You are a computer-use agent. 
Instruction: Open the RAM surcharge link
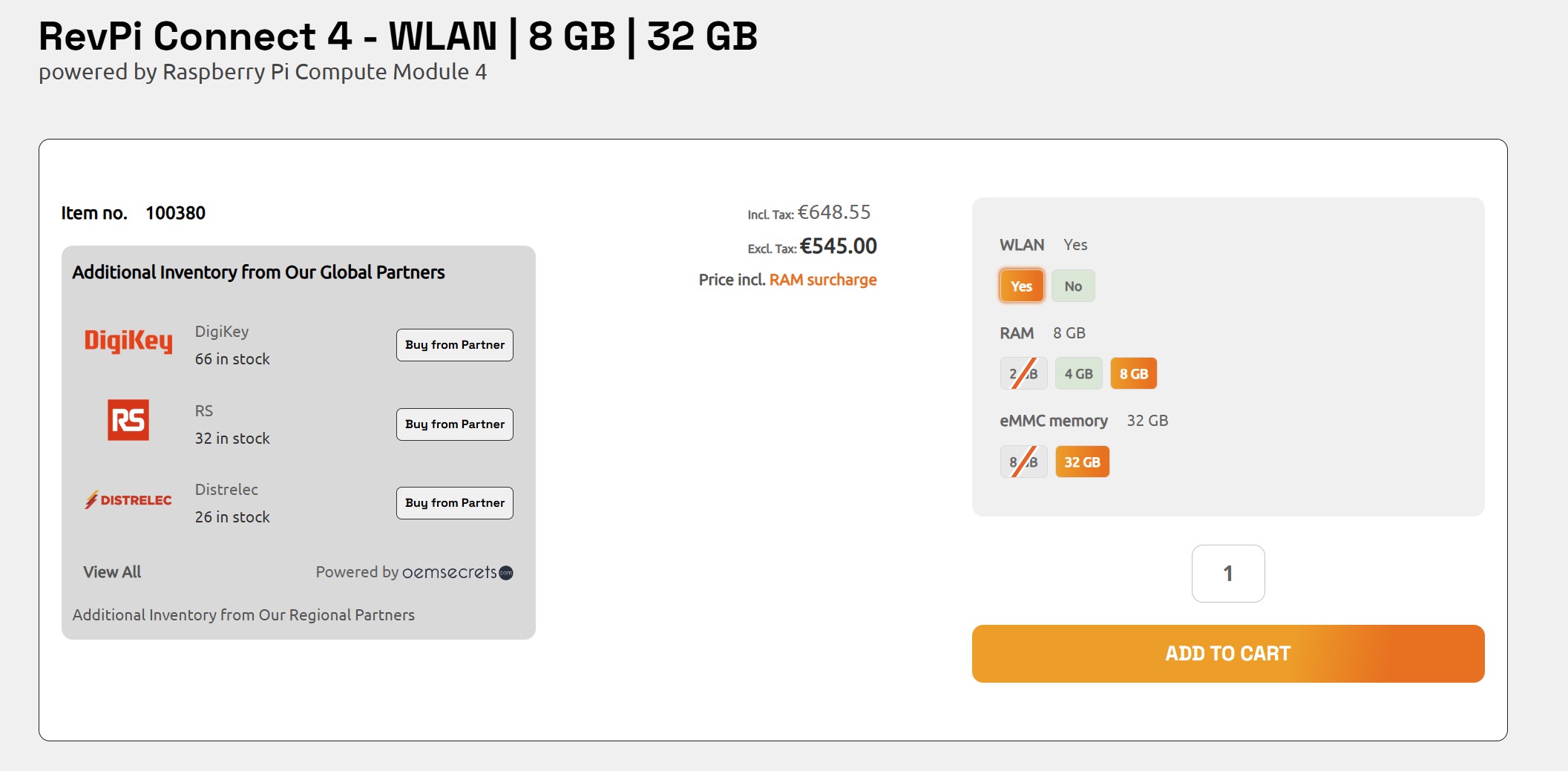pos(823,280)
